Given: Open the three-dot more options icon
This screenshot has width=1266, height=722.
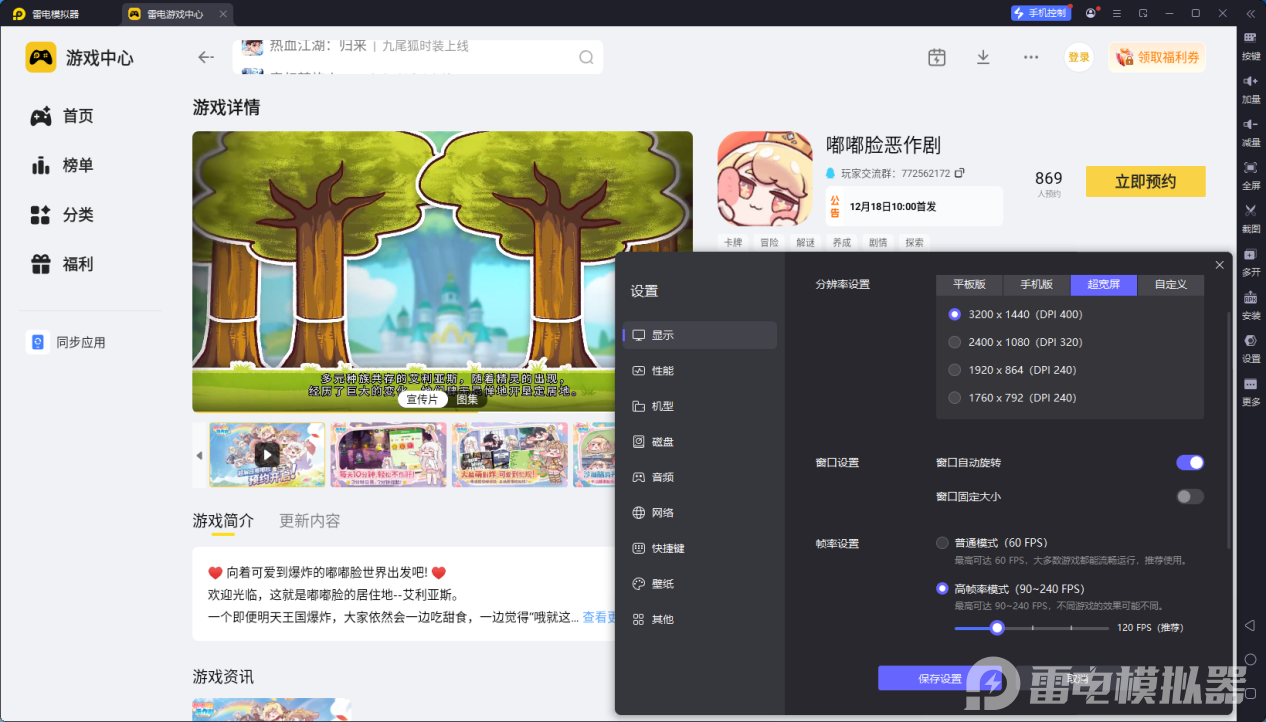Looking at the screenshot, I should point(1031,57).
